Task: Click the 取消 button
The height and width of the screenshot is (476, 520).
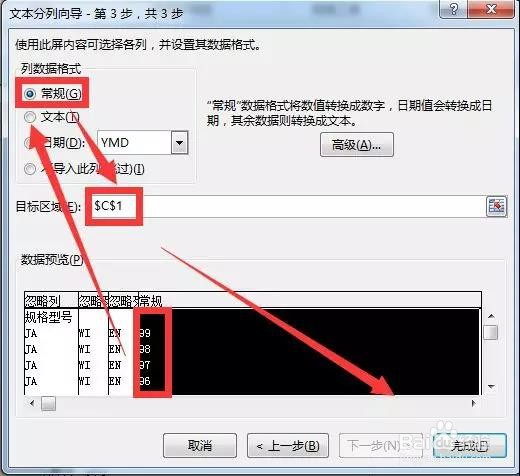Action: tap(200, 445)
